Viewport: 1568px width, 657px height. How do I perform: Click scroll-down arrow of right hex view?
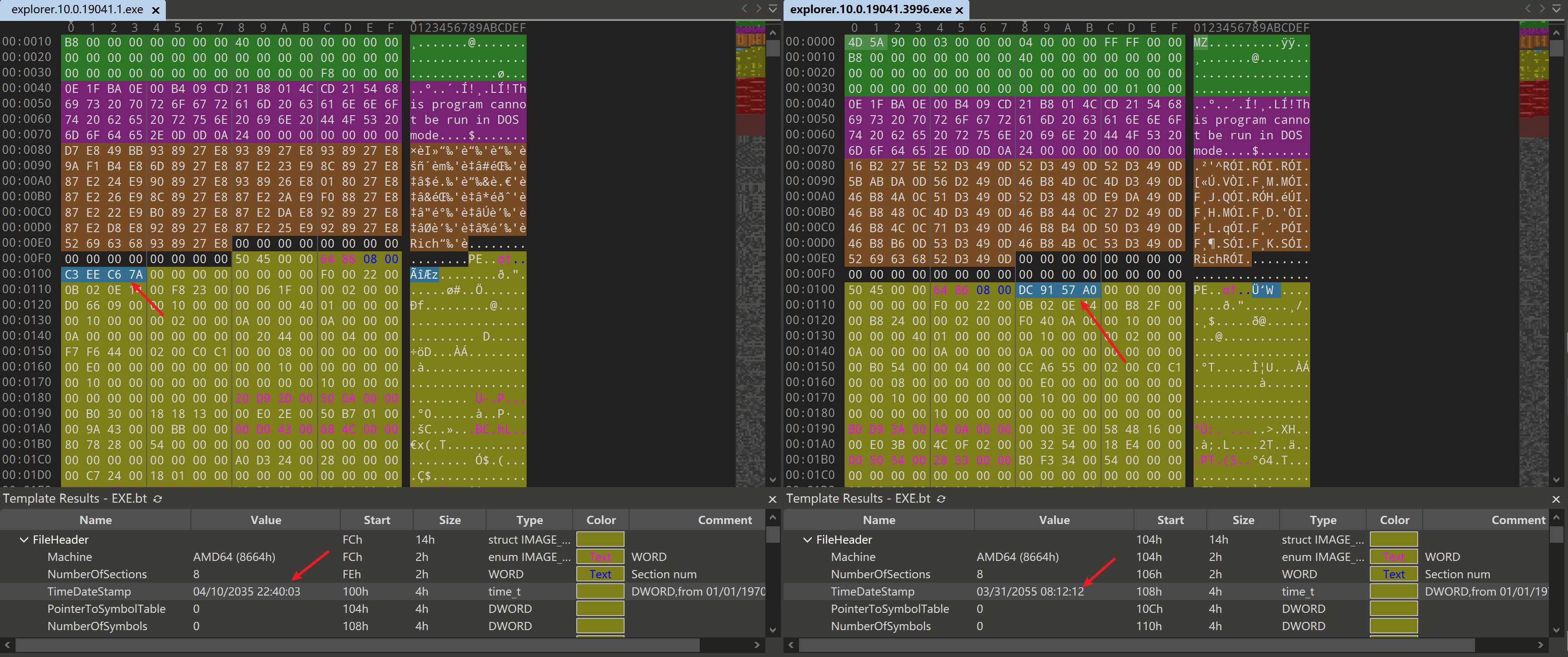tap(1557, 479)
